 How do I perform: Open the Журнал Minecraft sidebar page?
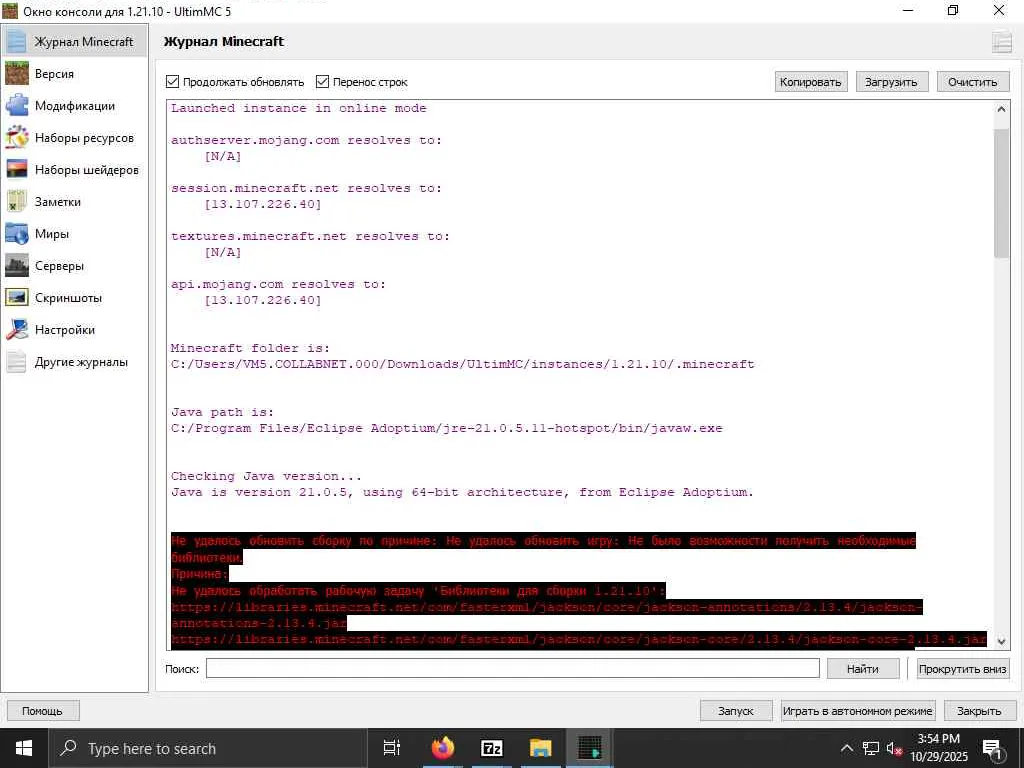[x=74, y=42]
